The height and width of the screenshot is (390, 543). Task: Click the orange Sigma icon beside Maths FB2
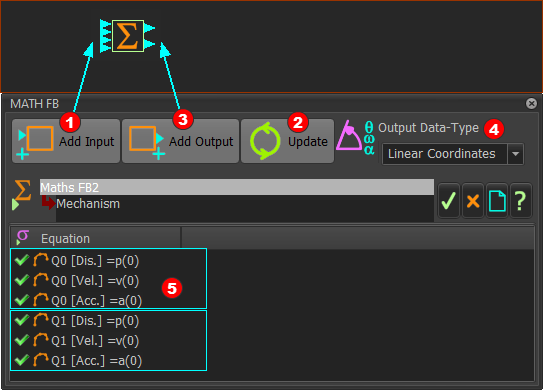point(23,190)
